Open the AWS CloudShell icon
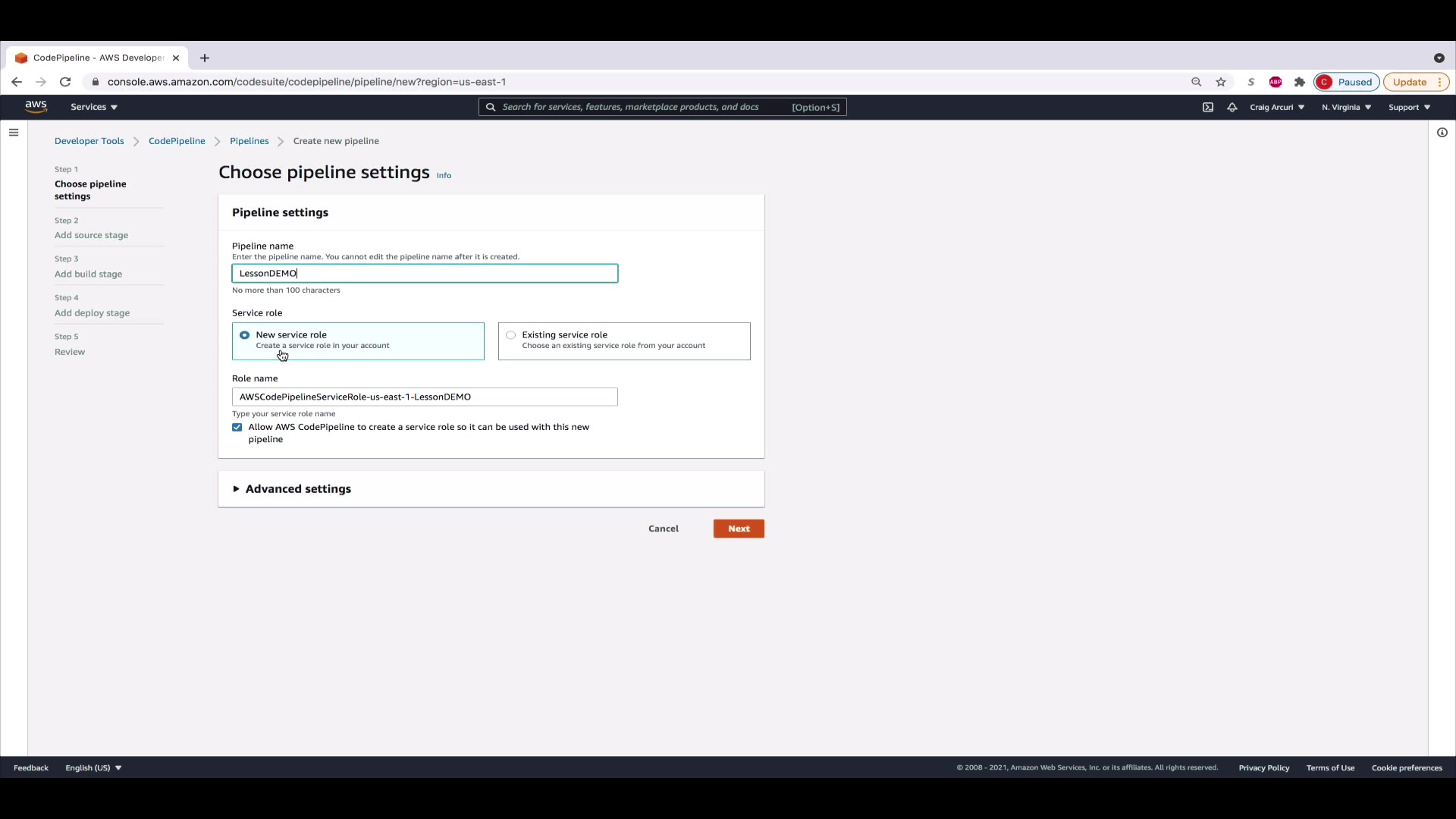This screenshot has height=819, width=1456. point(1208,107)
